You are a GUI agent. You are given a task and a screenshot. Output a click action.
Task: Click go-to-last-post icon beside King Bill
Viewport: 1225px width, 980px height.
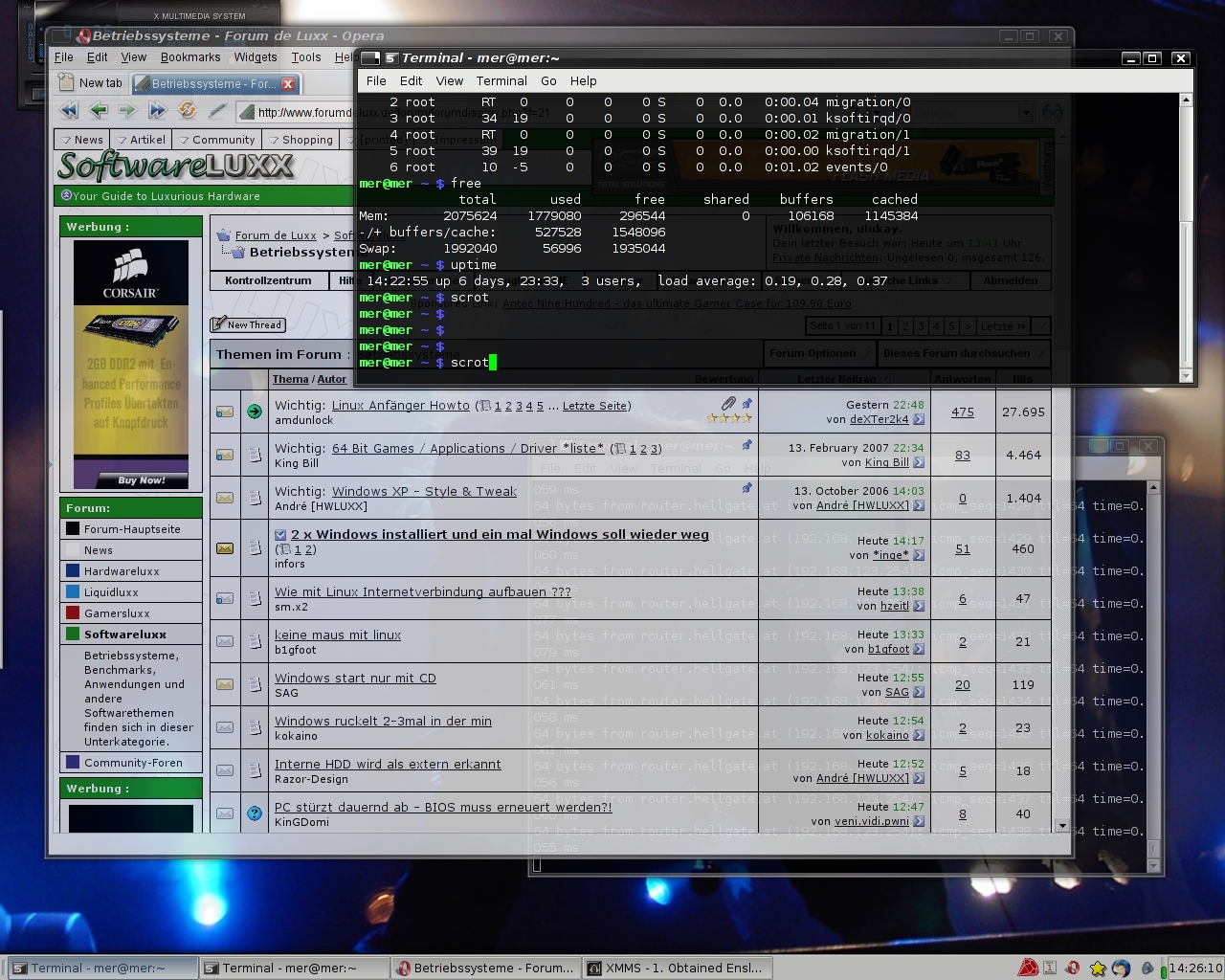coord(919,462)
